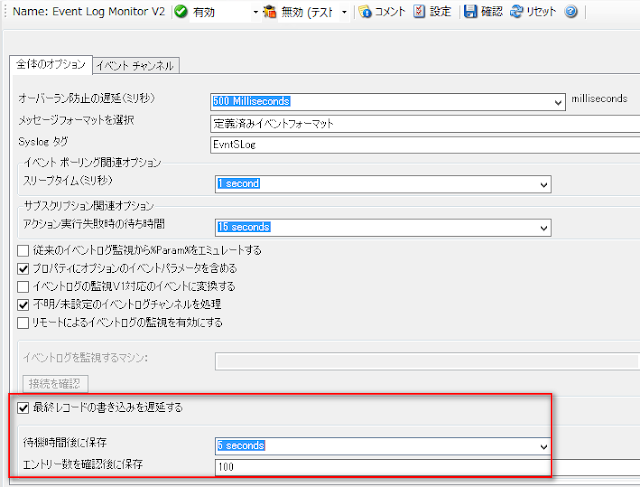640x487 pixels.
Task: Click the milliseconds unit label
Action: (x=599, y=98)
